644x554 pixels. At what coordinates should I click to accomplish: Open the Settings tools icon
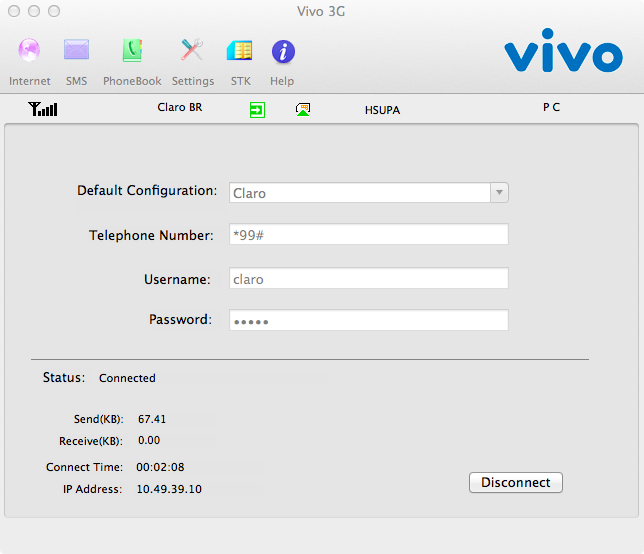pos(192,50)
